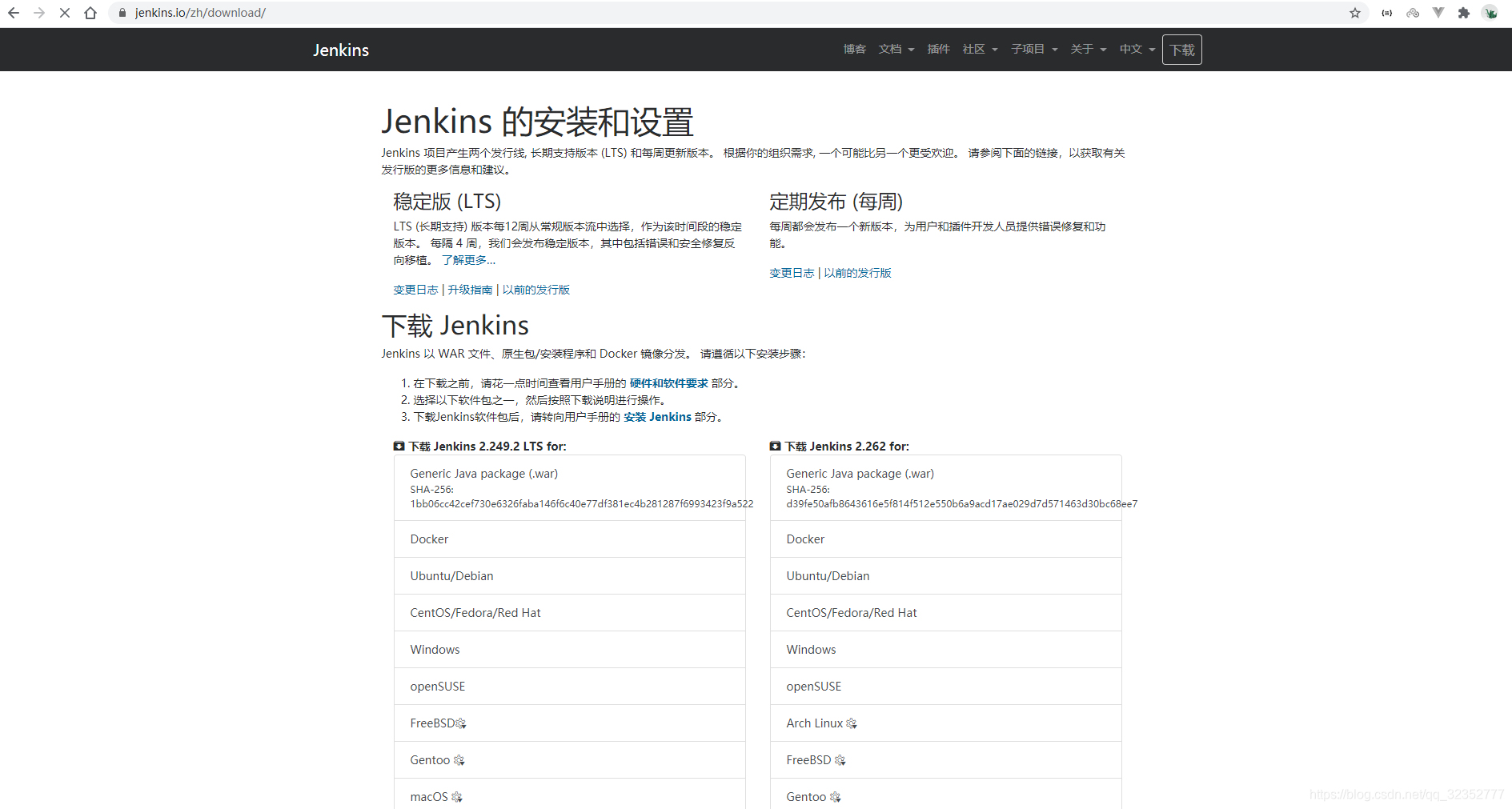
Task: Select Ubuntu/Debian under weekly downloads
Action: click(946, 576)
